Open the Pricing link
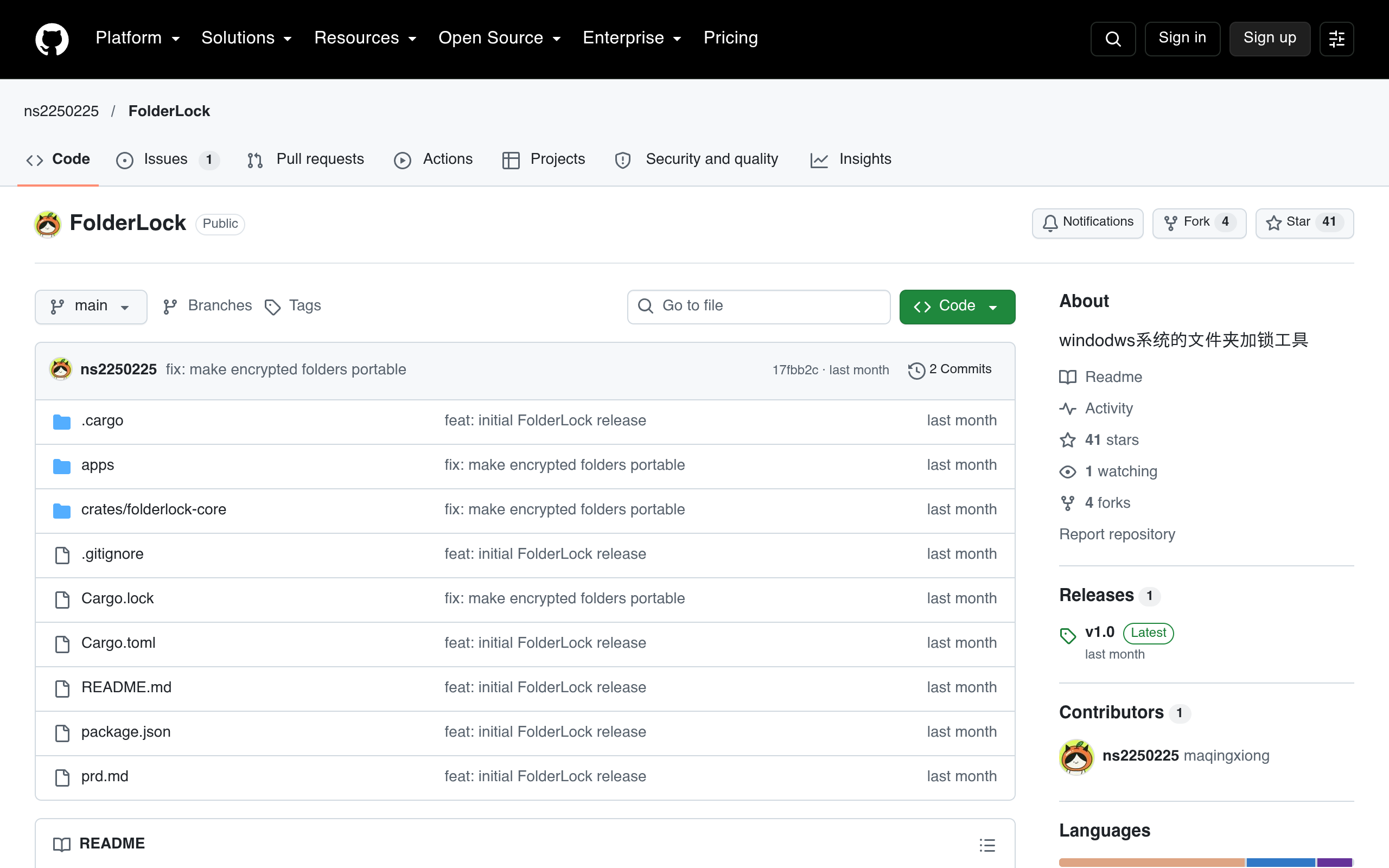Screen dimensions: 1389x868 (x=731, y=38)
